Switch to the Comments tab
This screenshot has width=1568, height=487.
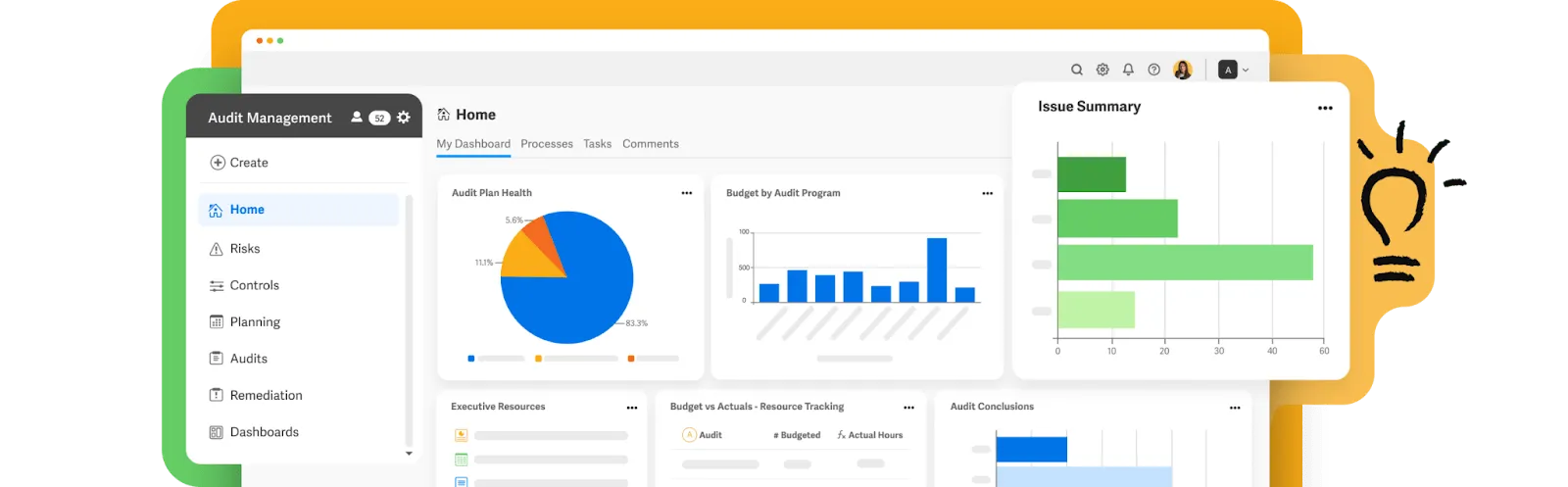[651, 144]
